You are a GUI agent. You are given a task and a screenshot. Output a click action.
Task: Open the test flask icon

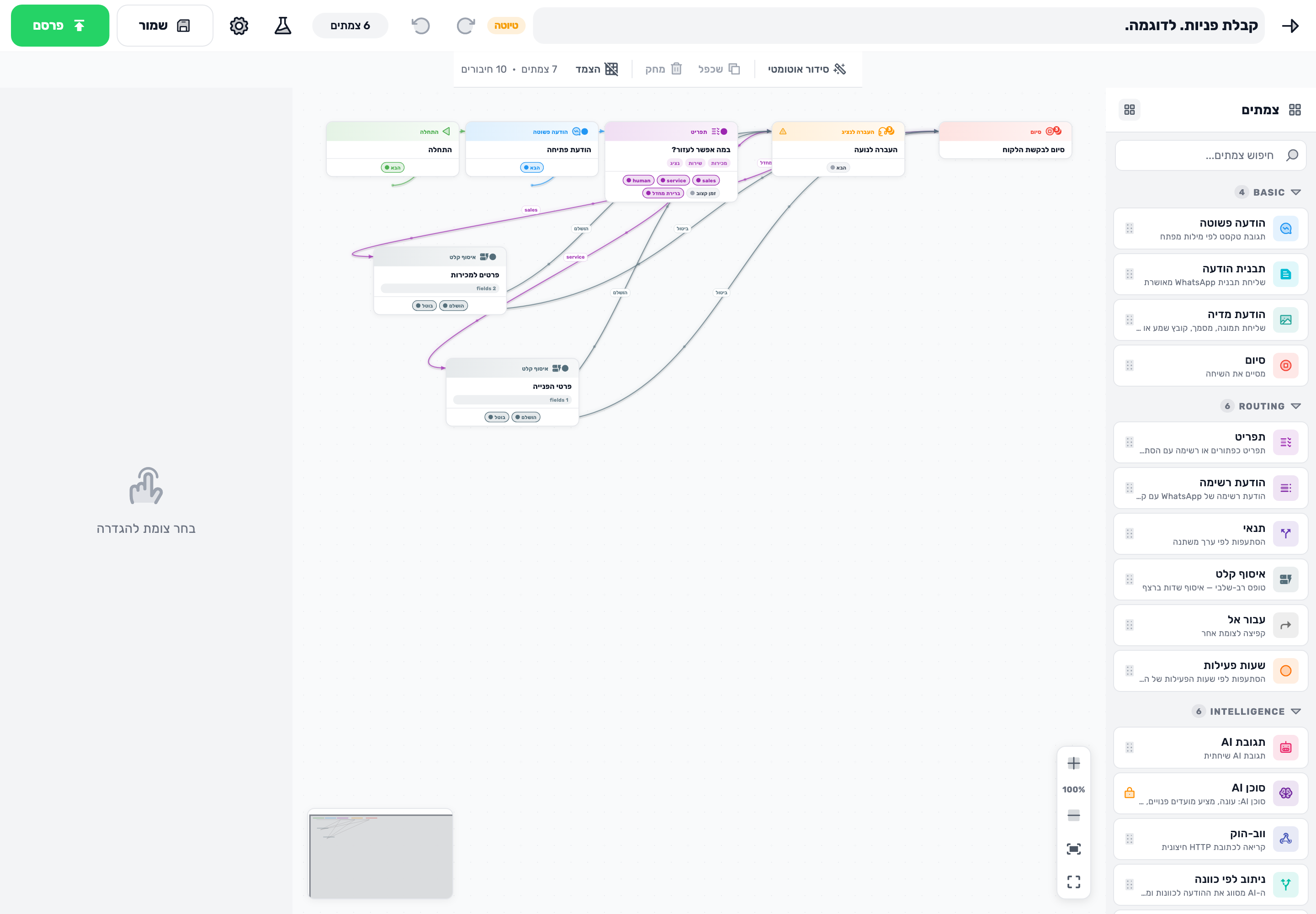click(x=283, y=26)
